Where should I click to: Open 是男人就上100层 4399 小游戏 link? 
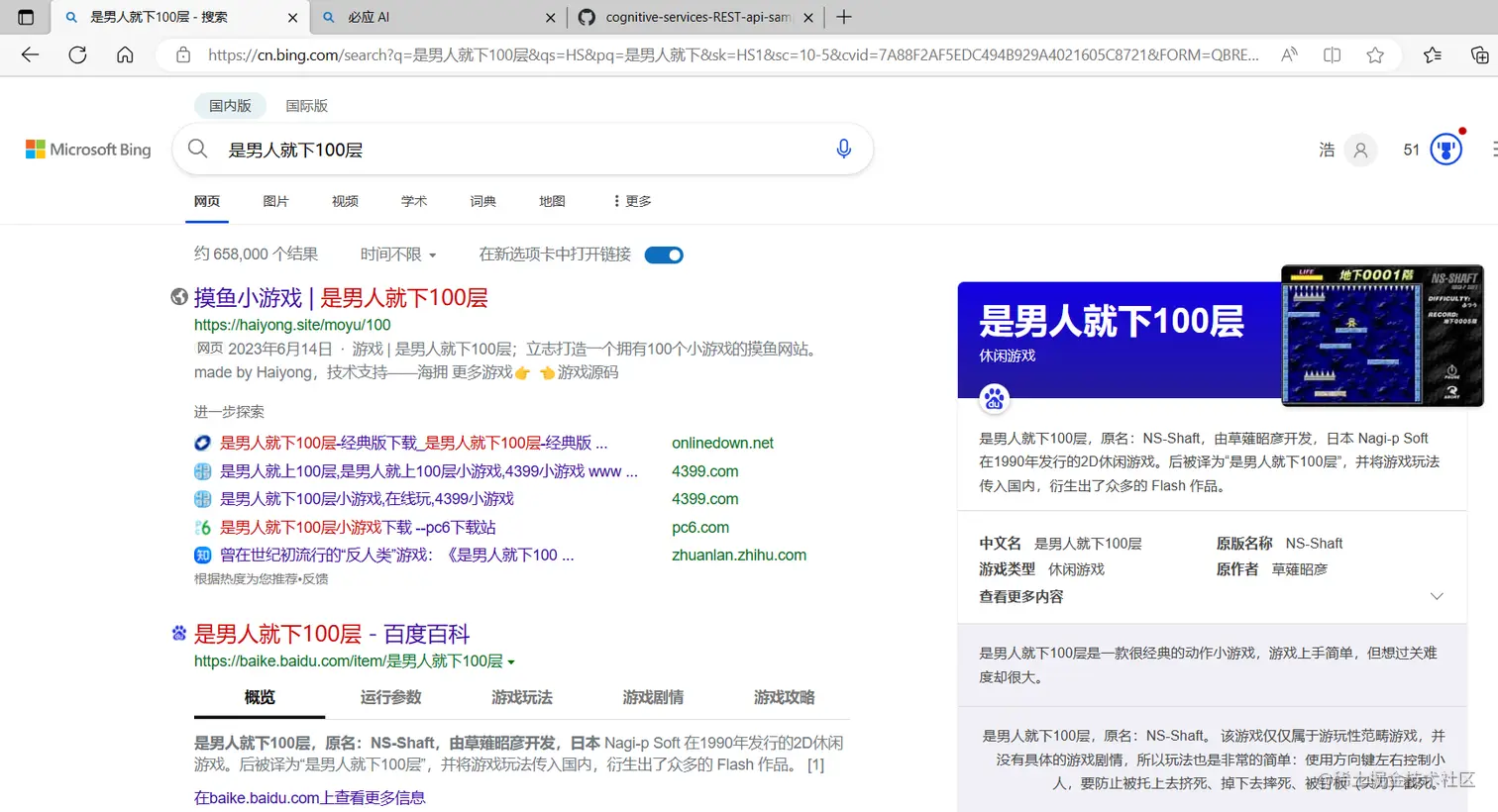429,471
